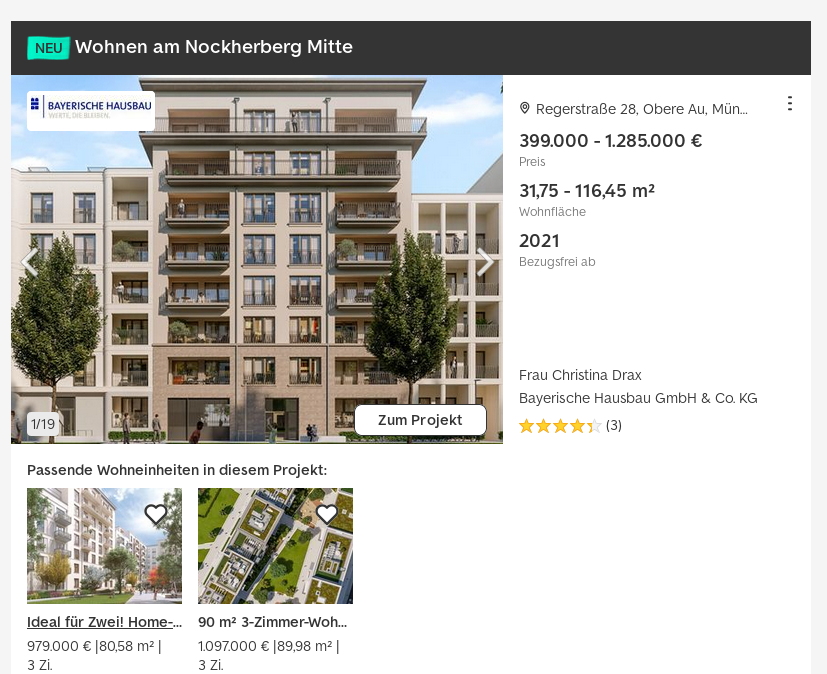
Task: Open the Bayerische Hausbau logo badge
Action: pyautogui.click(x=91, y=111)
